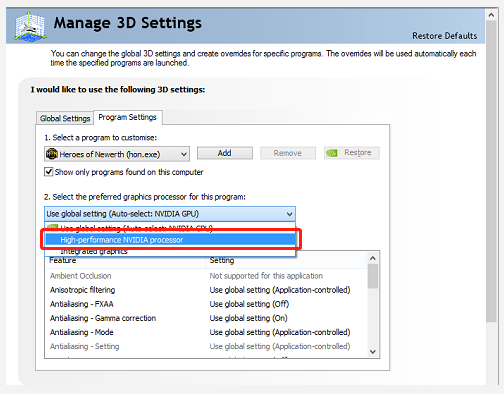Click Gamma correction value Use global setting (On)
Image resolution: width=504 pixels, height=394 pixels.
(x=248, y=318)
